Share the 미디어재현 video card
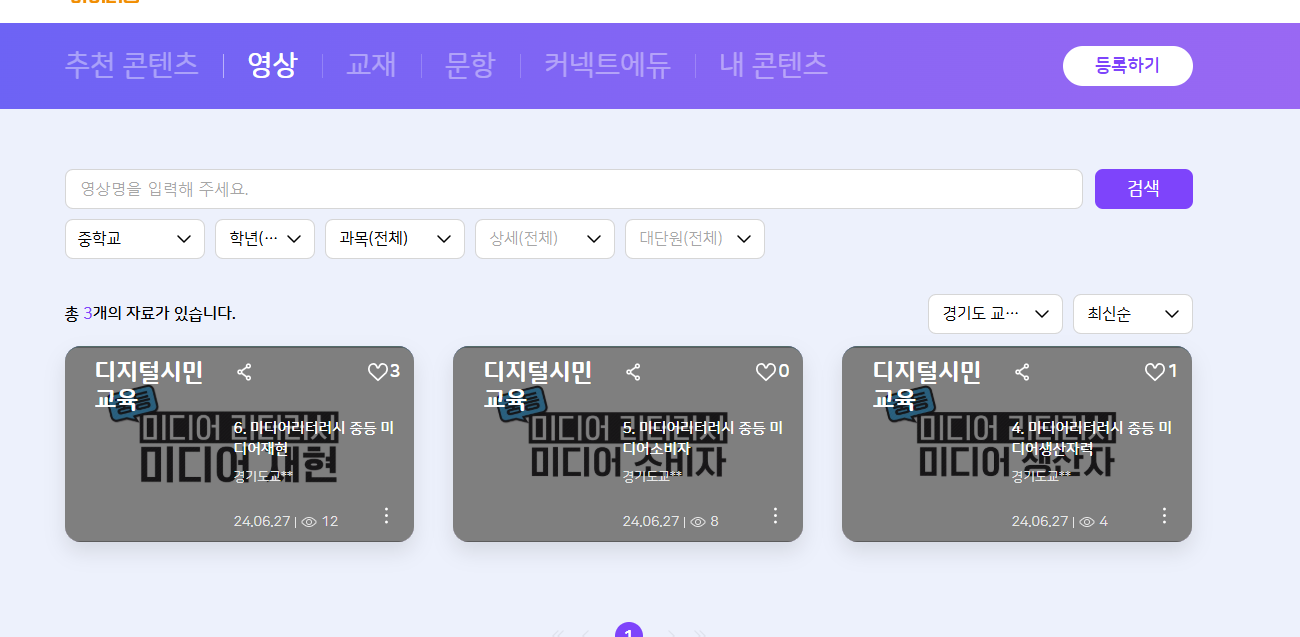1300x637 pixels. coord(244,373)
